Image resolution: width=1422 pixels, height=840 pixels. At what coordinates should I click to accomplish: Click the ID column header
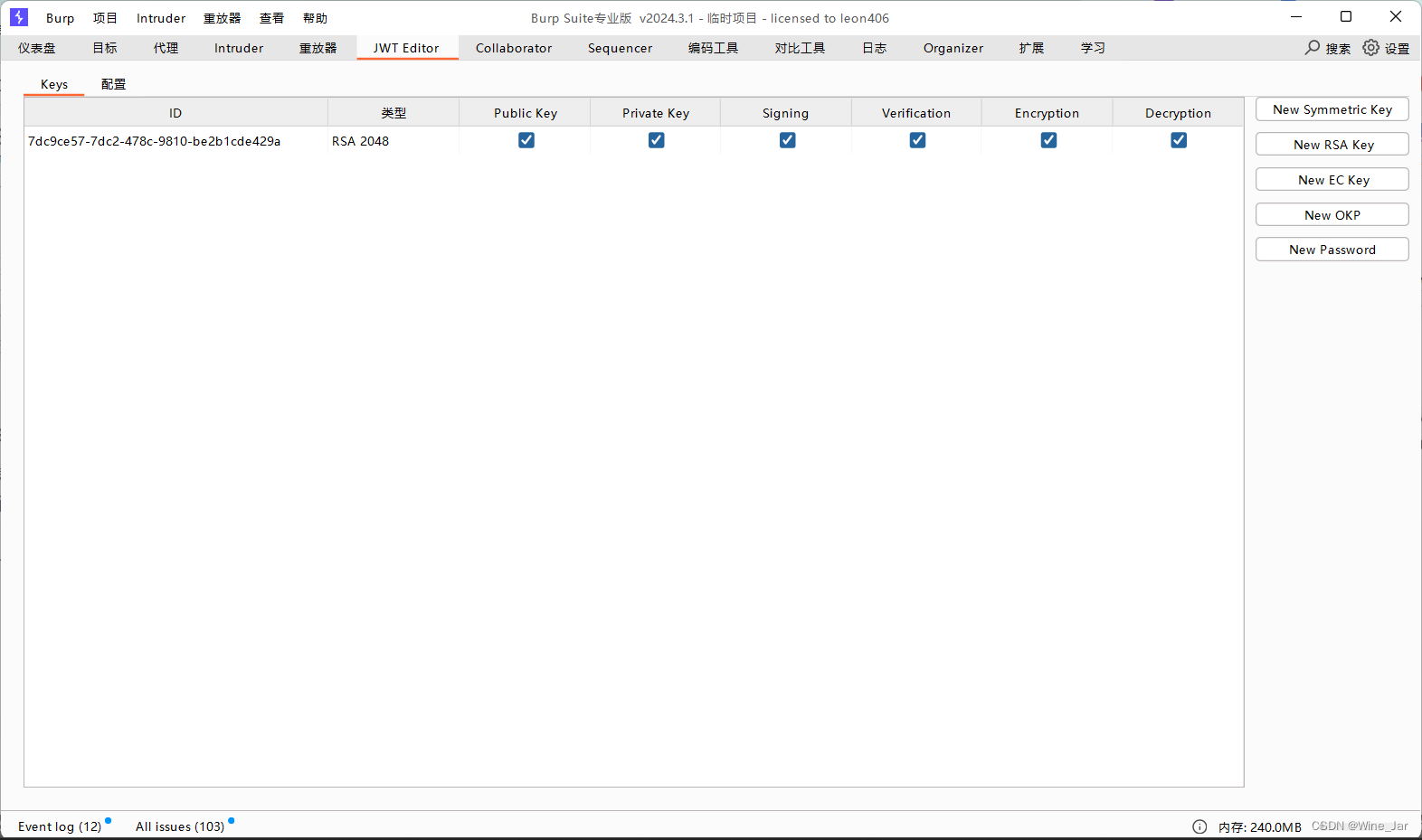click(175, 113)
